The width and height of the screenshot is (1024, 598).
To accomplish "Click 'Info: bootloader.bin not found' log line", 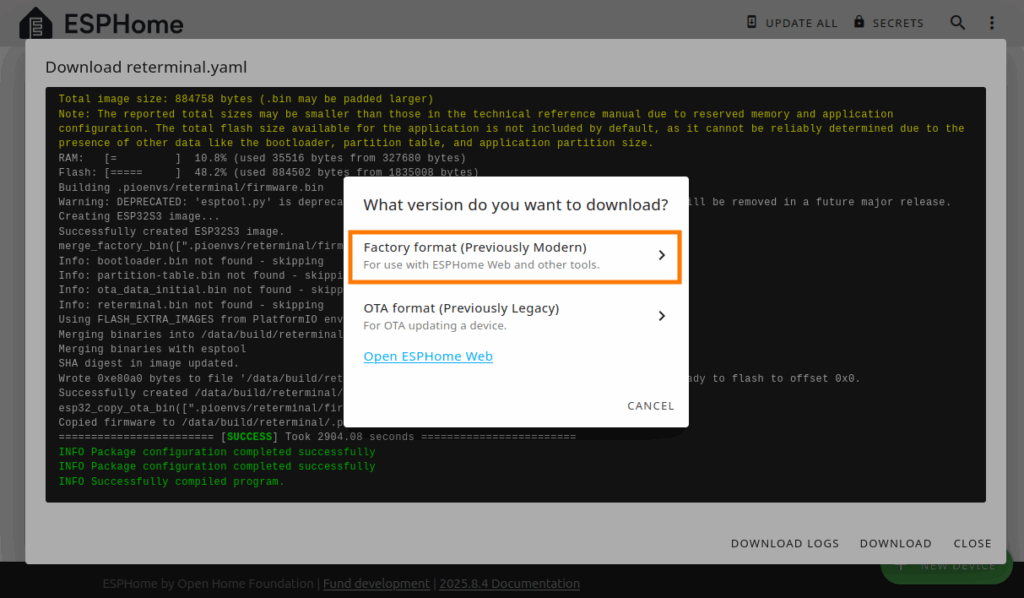I will coord(191,261).
